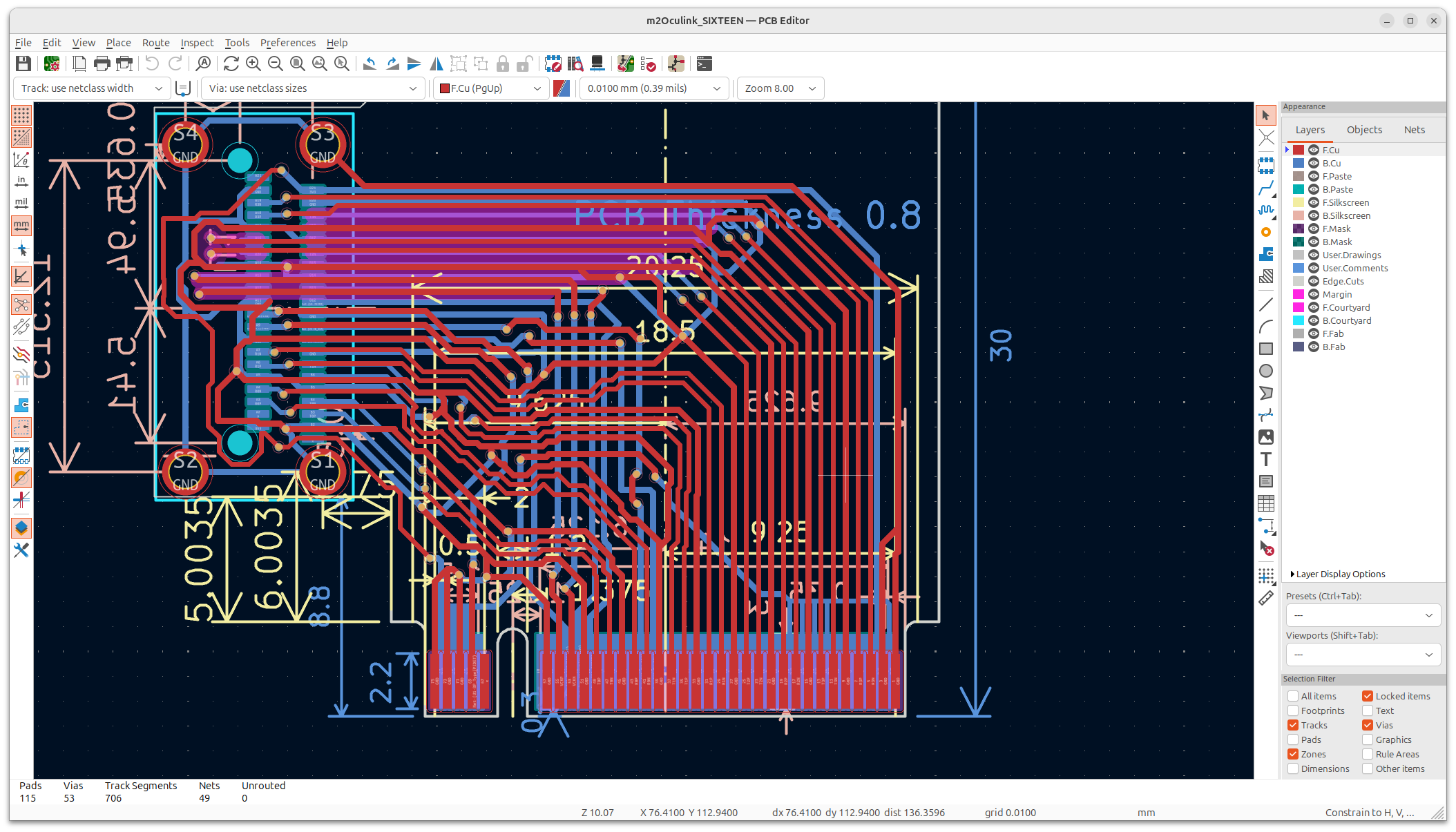Click the F.Silkscreen color swatch

(x=1299, y=202)
